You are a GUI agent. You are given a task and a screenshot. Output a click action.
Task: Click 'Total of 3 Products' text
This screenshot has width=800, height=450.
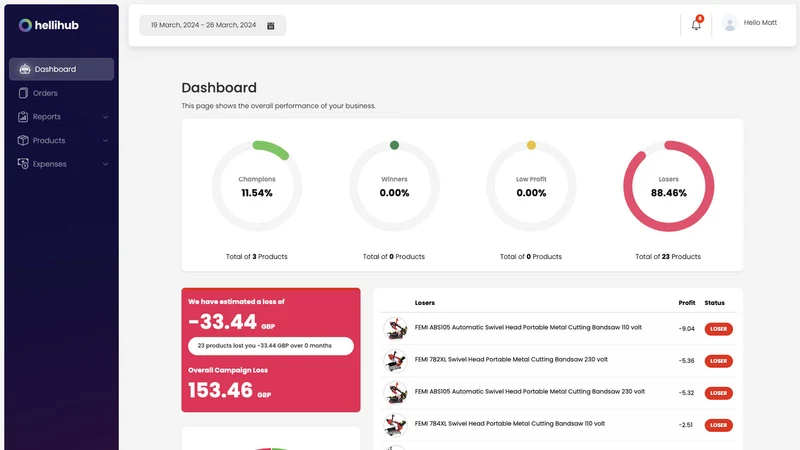click(x=257, y=257)
